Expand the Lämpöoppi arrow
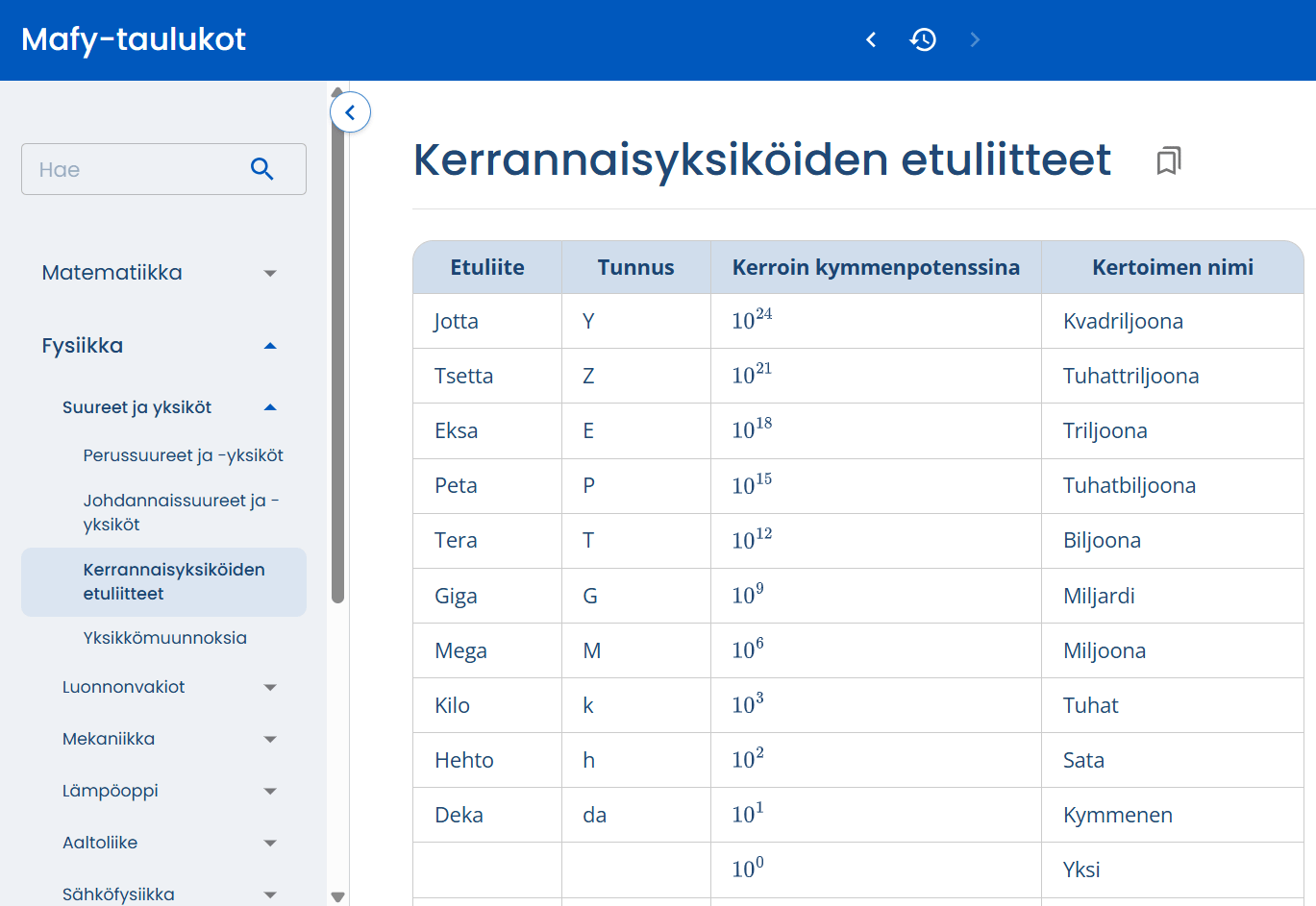Image resolution: width=1316 pixels, height=906 pixels. click(270, 791)
